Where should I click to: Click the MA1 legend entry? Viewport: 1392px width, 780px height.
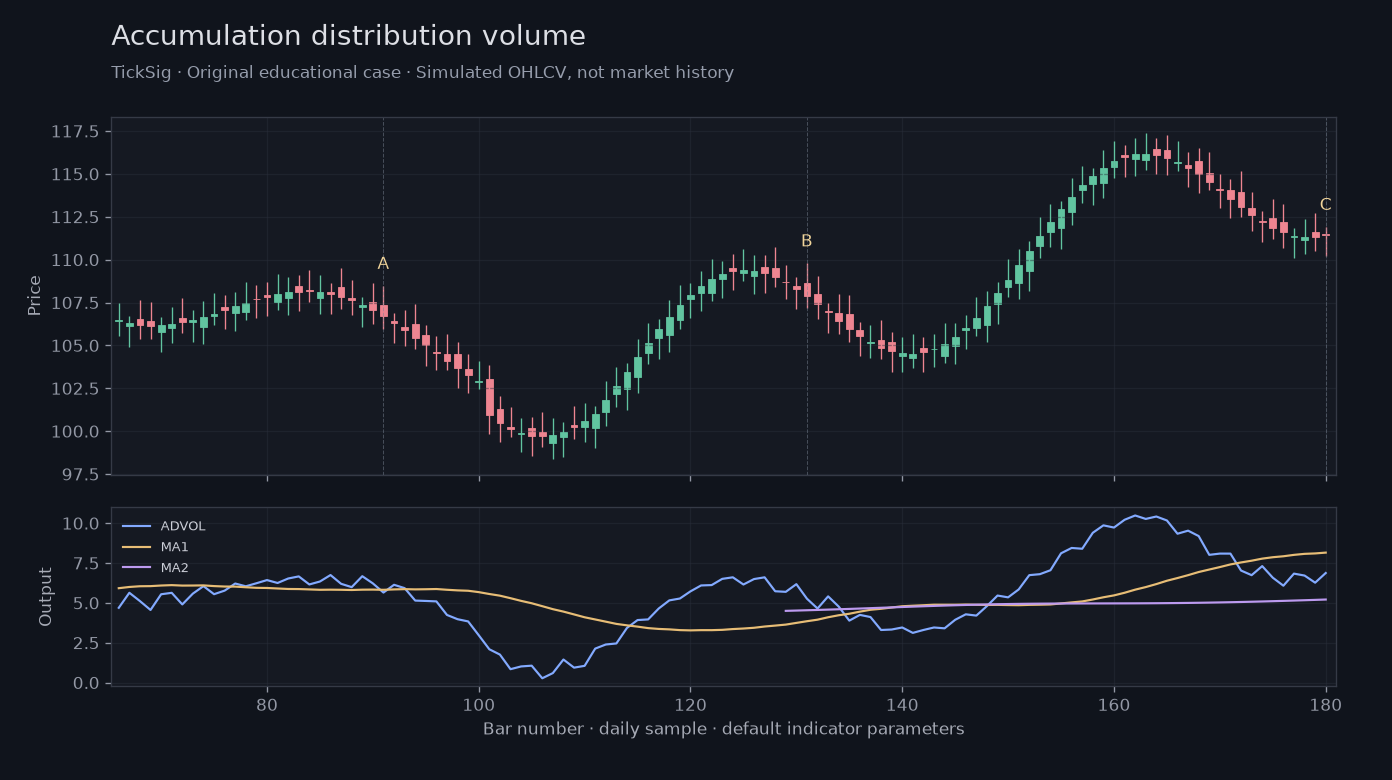[156, 547]
